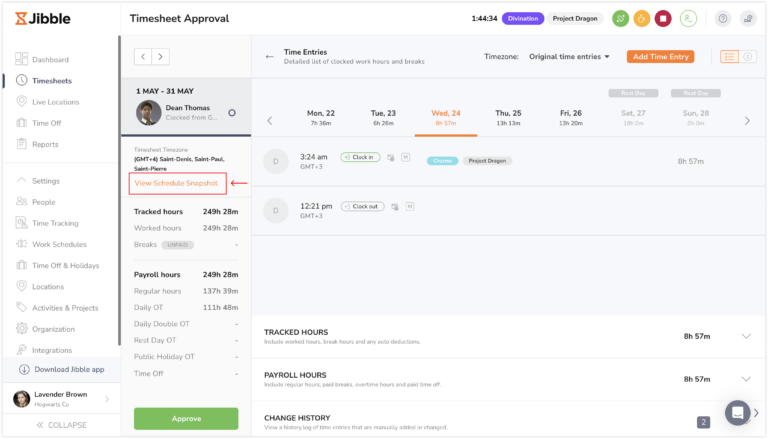Select the Fri, 26 day tab

click(571, 118)
